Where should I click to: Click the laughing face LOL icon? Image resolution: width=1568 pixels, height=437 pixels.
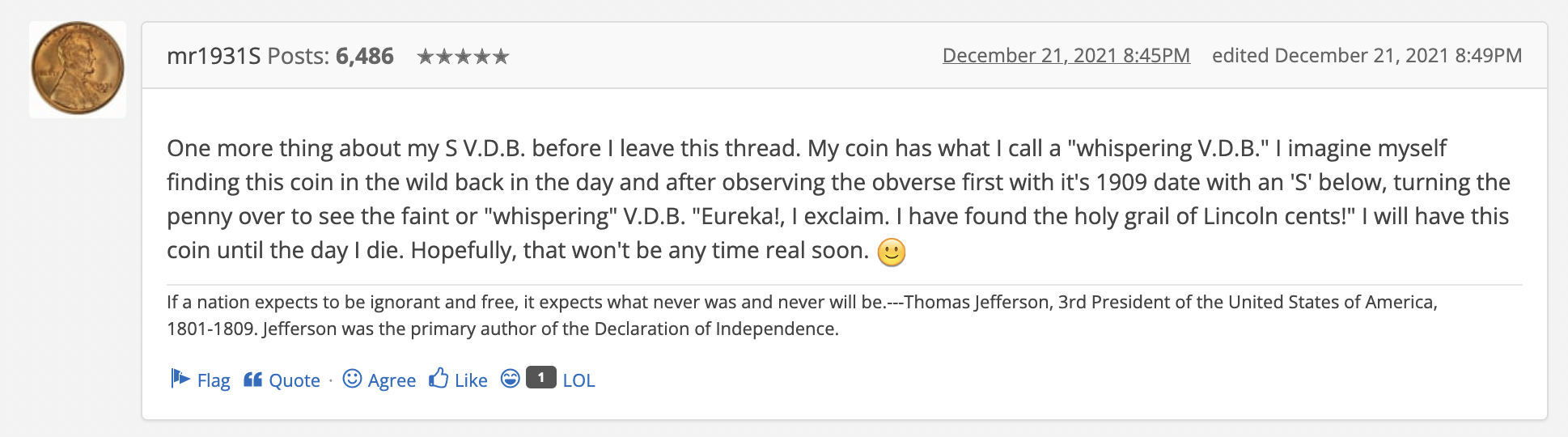pos(510,379)
